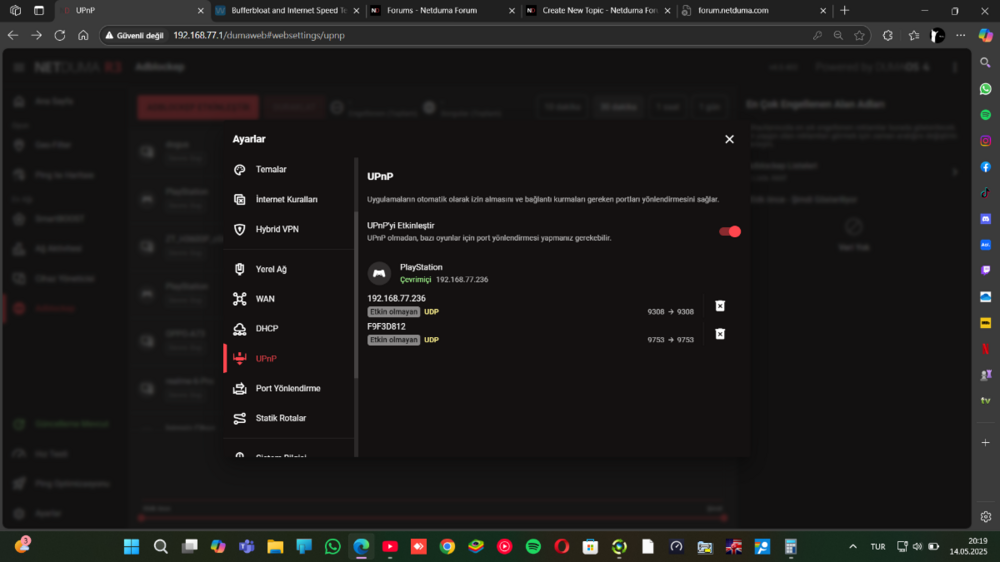The image size is (1000, 562).
Task: Disable the UPnP enable toggle switch
Action: click(730, 232)
